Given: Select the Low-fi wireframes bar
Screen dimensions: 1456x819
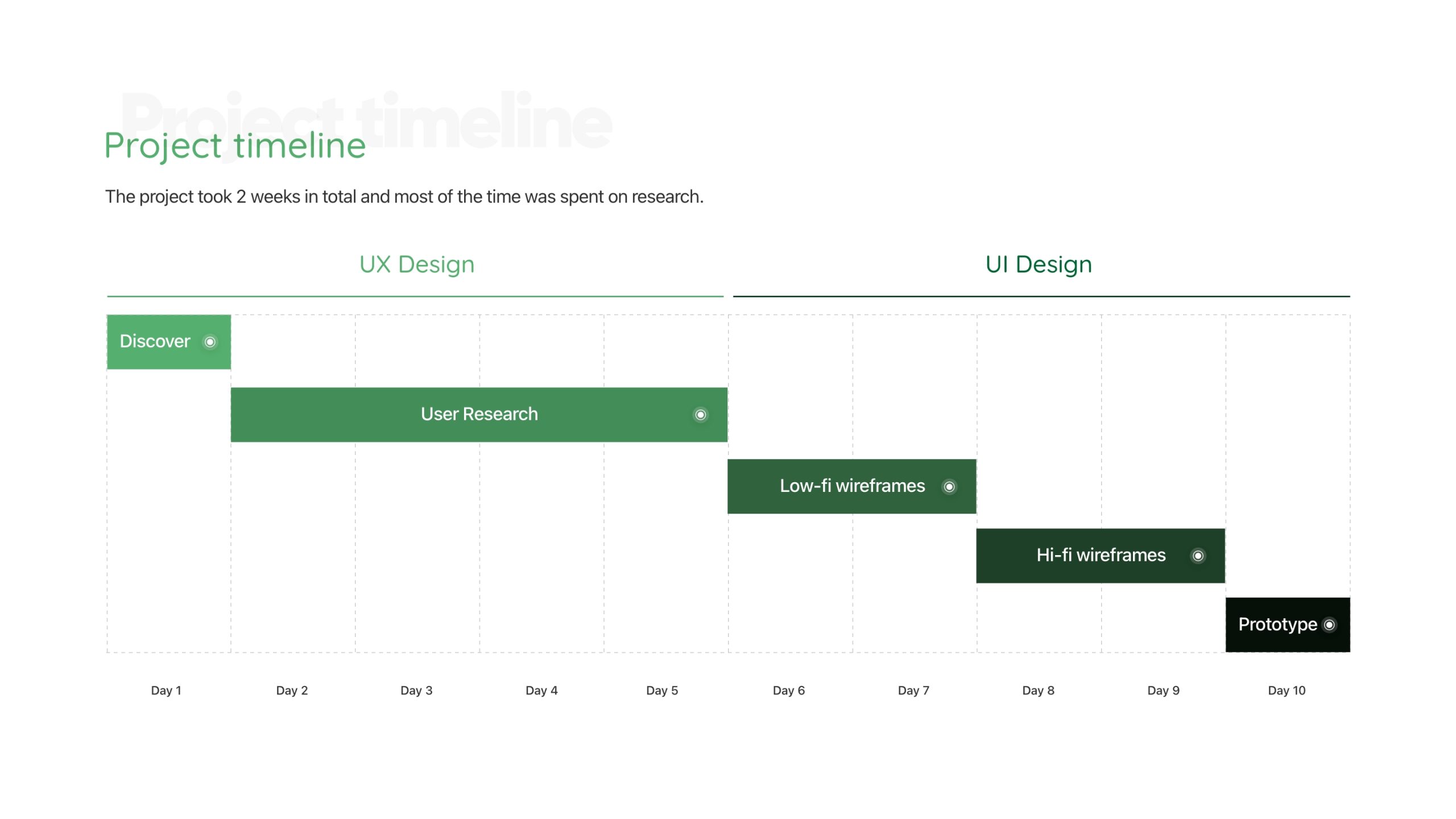Looking at the screenshot, I should pyautogui.click(x=851, y=487).
